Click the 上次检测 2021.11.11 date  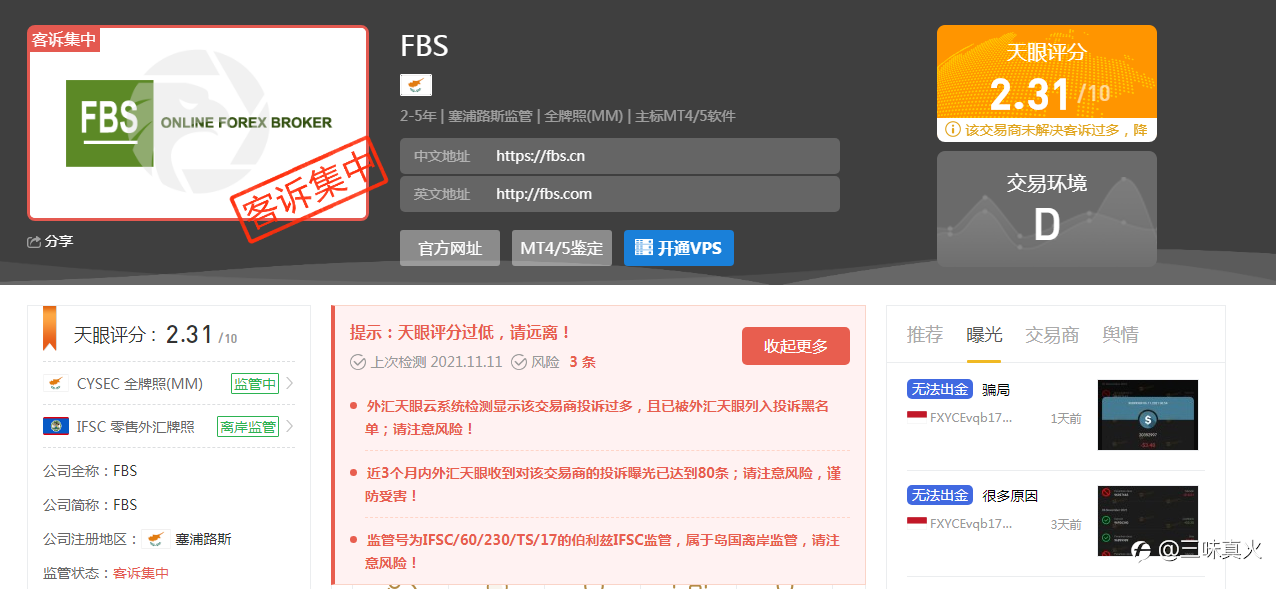click(437, 362)
